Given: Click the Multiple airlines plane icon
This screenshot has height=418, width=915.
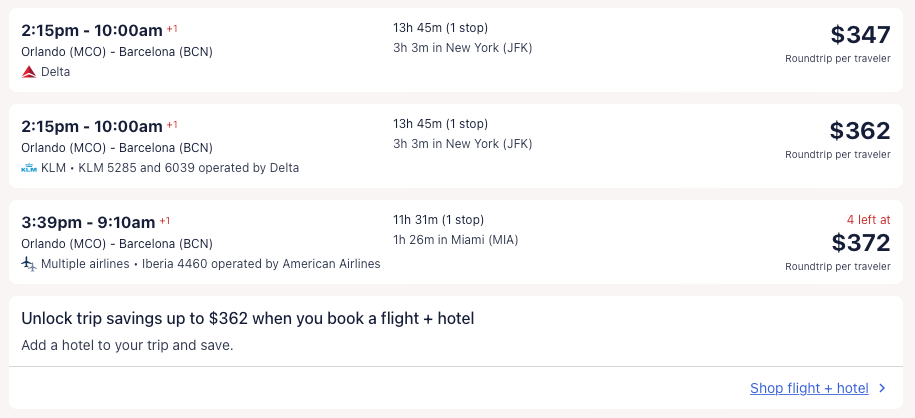Looking at the screenshot, I should (x=29, y=264).
